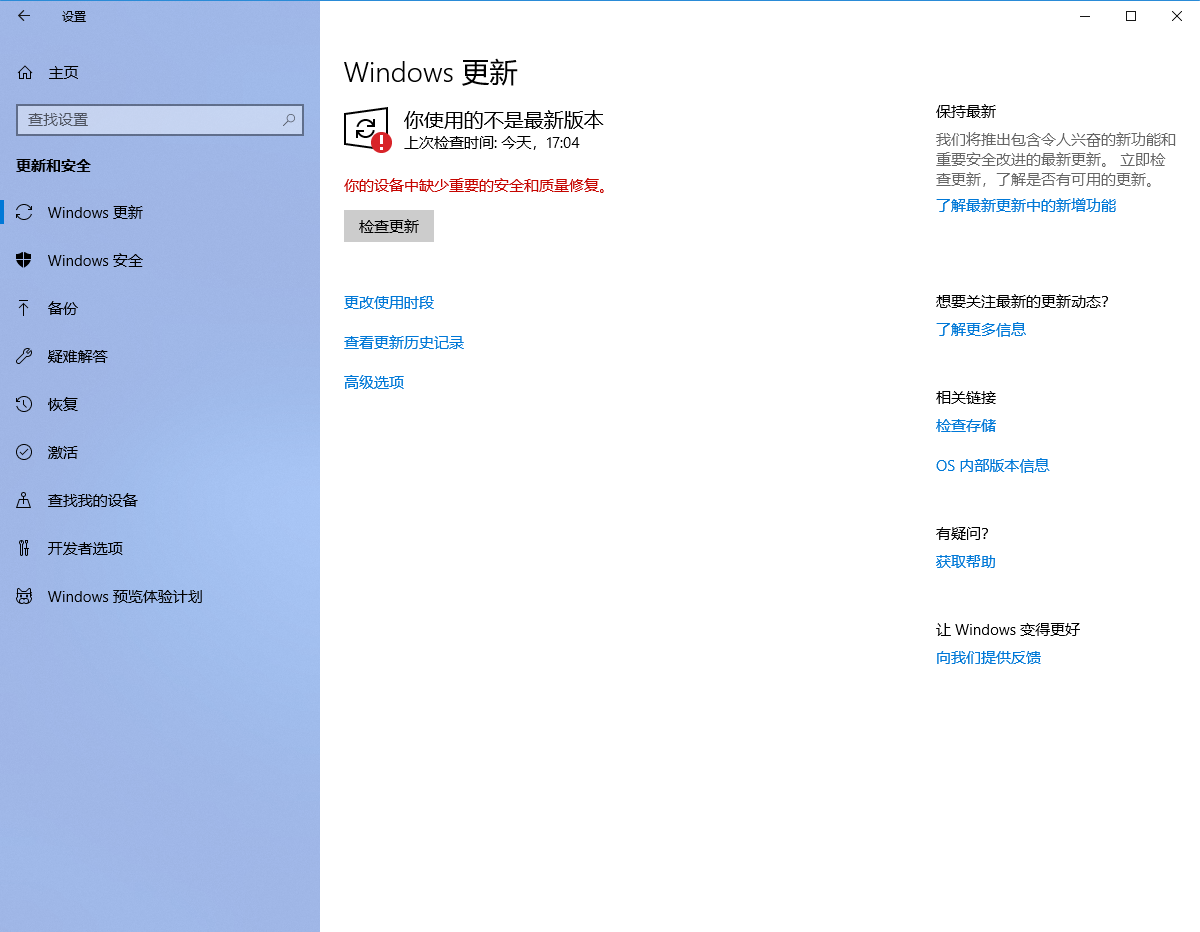Open the OS 内部版本信息 link
The image size is (1200, 932).
[x=993, y=465]
